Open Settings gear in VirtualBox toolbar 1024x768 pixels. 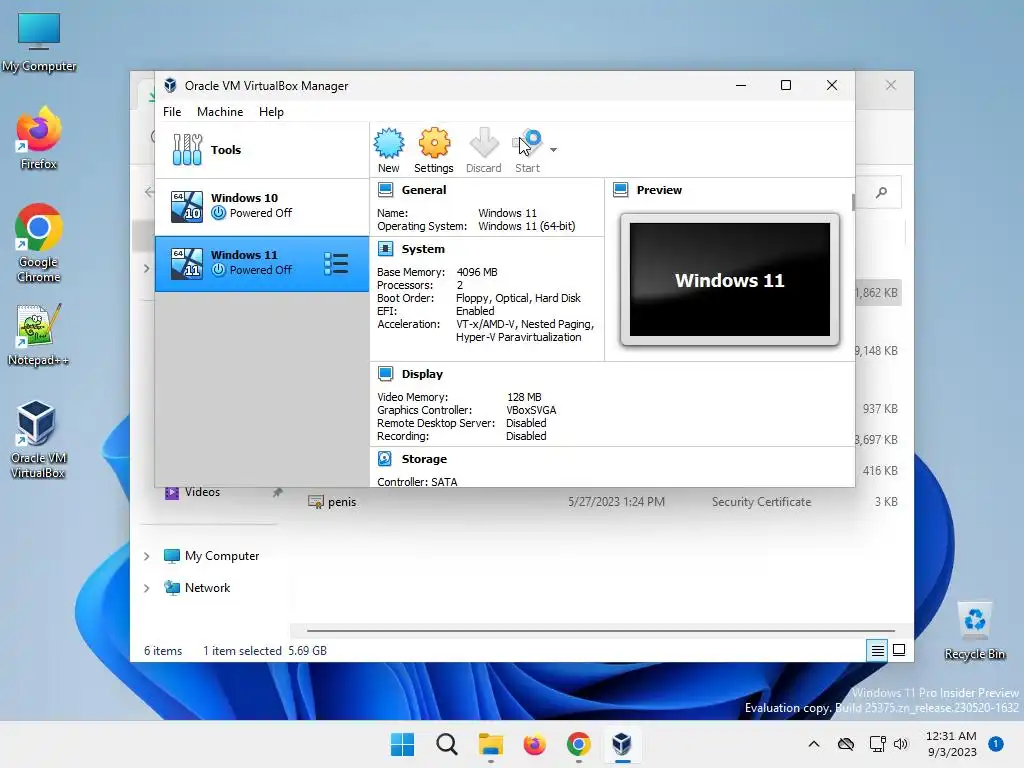(434, 144)
